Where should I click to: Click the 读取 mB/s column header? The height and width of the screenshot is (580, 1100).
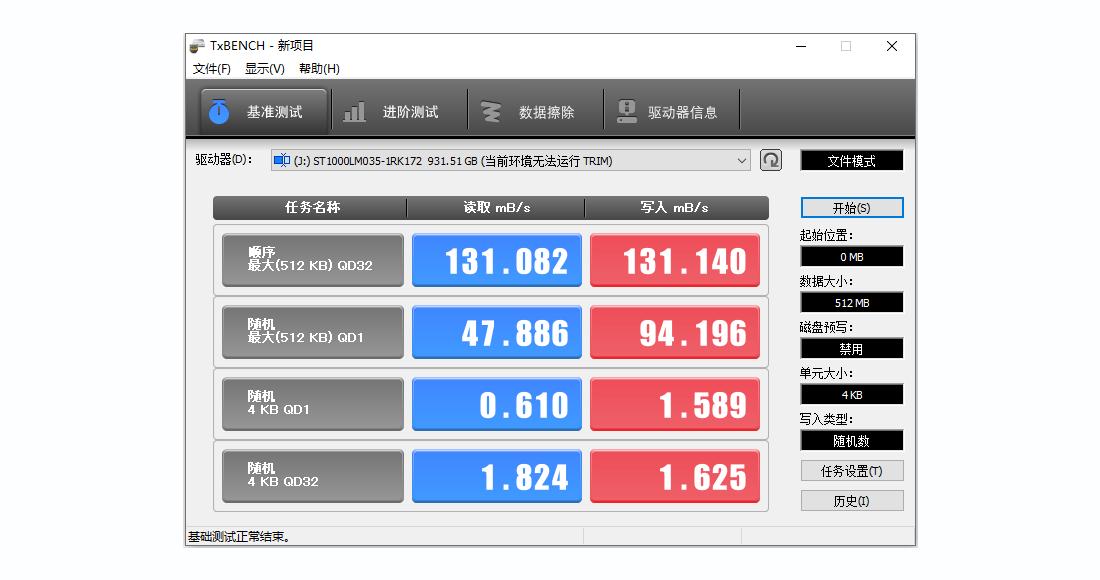point(496,208)
